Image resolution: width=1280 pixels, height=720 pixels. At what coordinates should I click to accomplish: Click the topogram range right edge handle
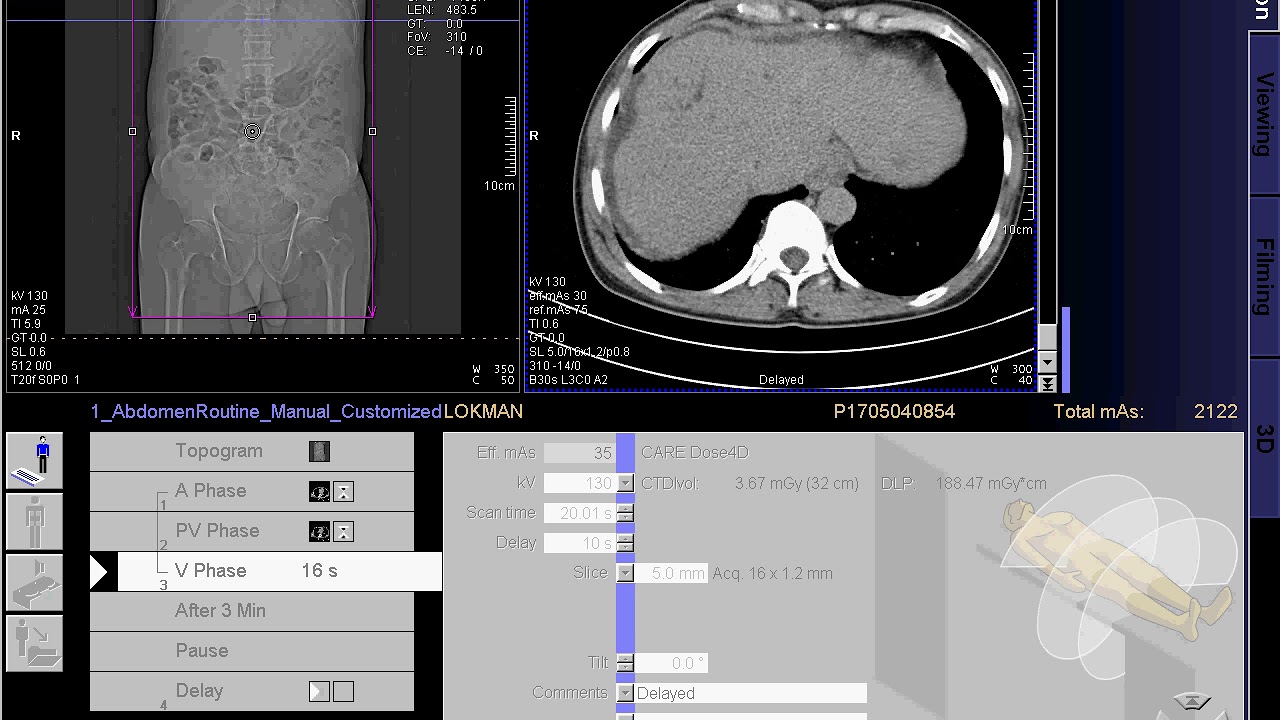[372, 131]
